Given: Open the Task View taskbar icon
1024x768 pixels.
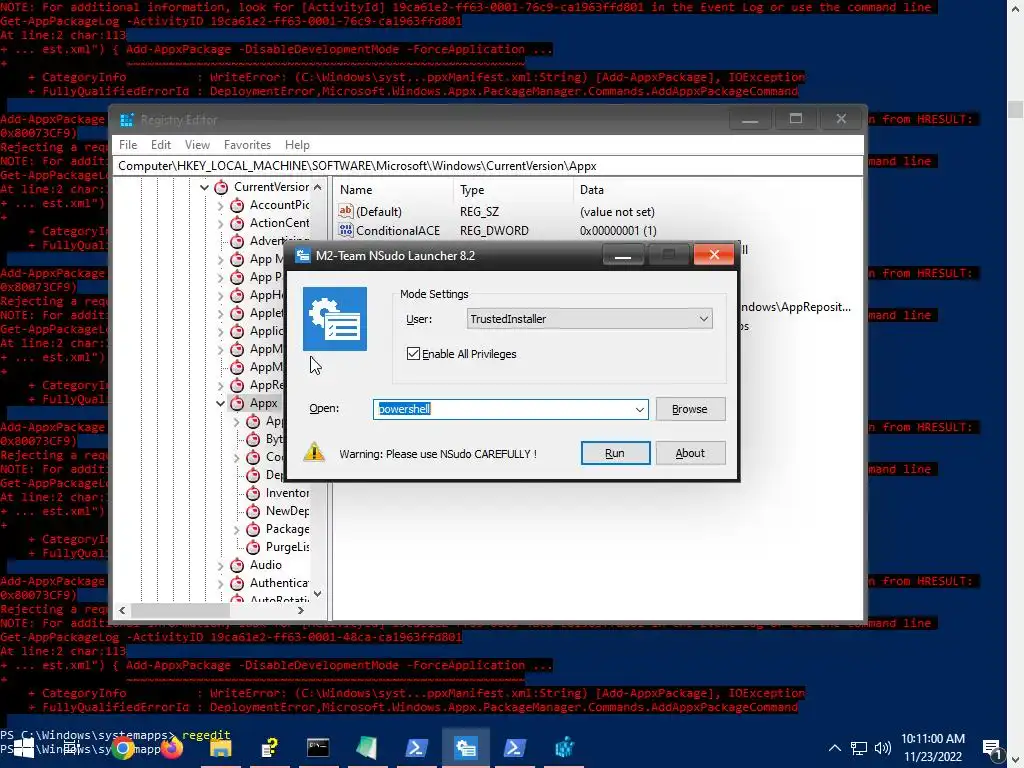Looking at the screenshot, I should [x=72, y=748].
